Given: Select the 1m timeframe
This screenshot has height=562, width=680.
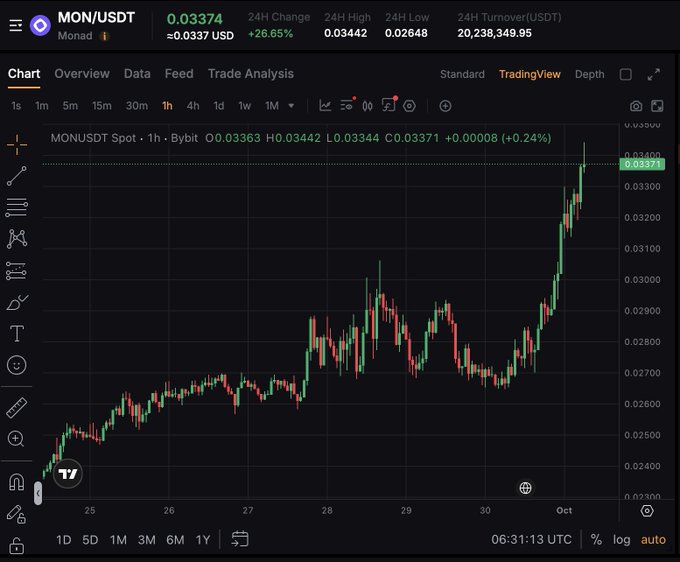Looking at the screenshot, I should (42, 106).
